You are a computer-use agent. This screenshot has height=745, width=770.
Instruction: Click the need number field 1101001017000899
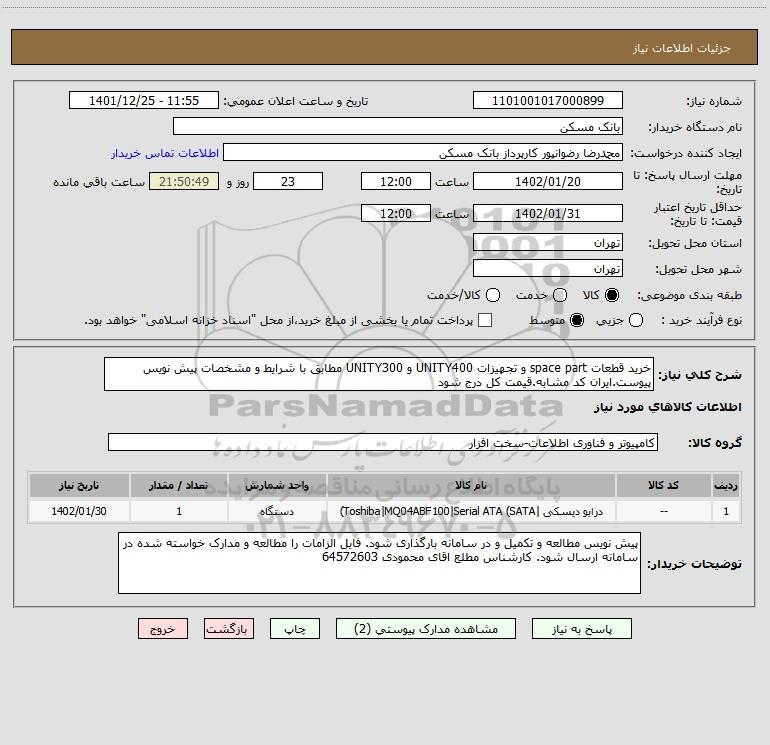point(548,101)
